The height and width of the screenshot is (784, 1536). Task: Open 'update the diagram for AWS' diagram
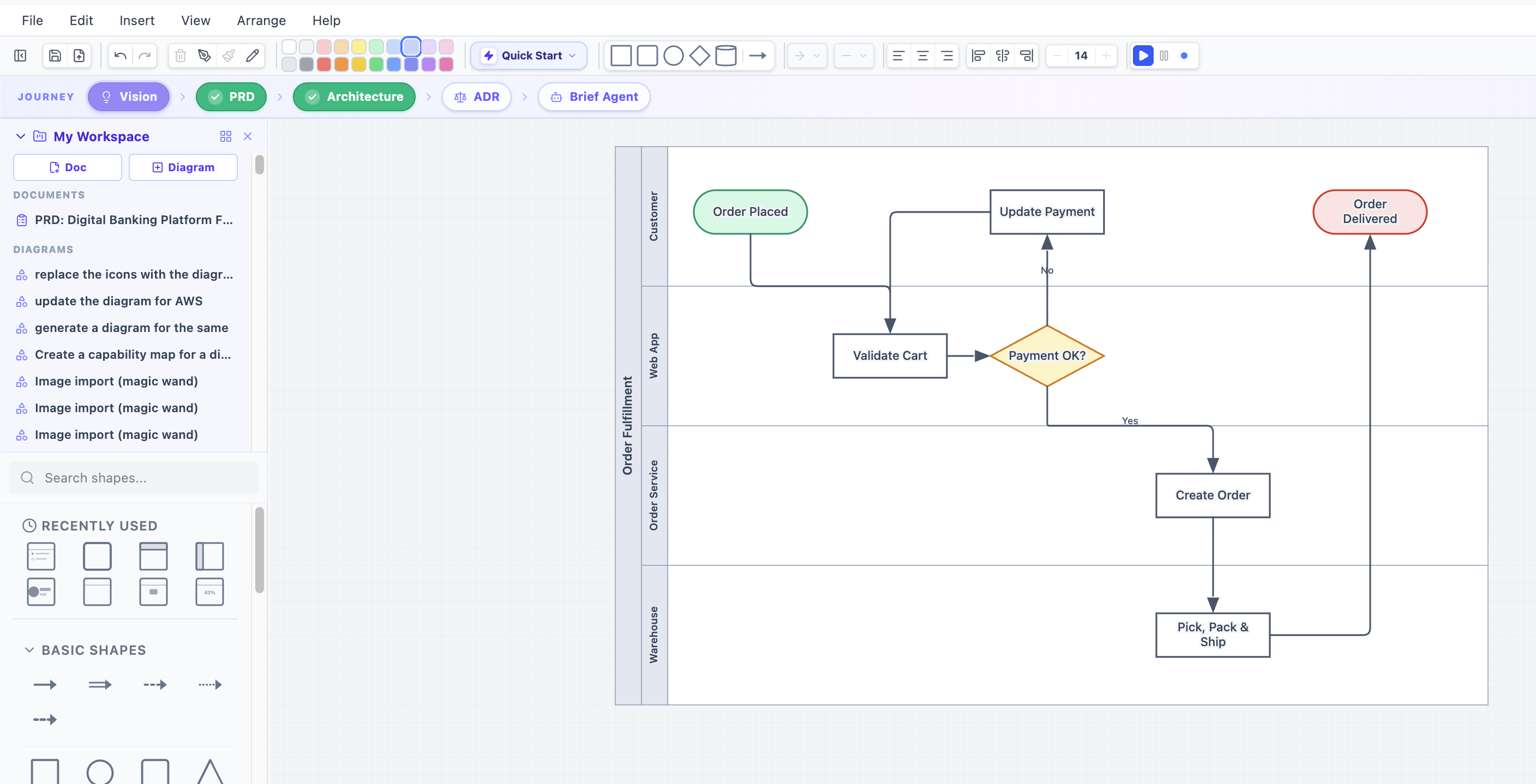coord(125,301)
